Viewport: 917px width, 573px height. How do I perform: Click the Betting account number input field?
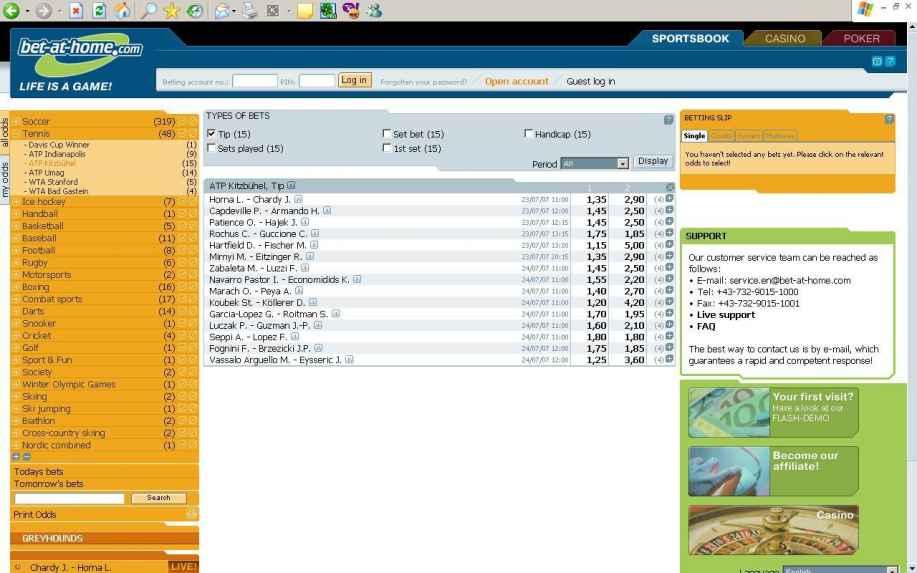coord(254,81)
